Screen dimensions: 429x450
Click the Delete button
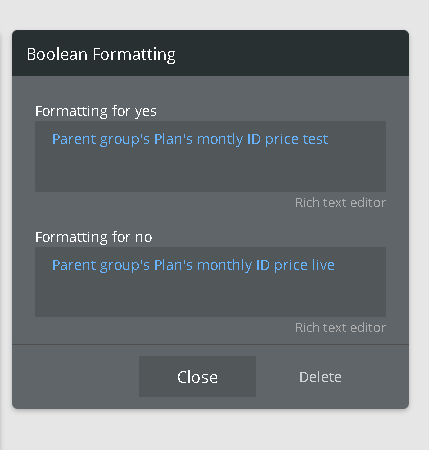pyautogui.click(x=320, y=377)
